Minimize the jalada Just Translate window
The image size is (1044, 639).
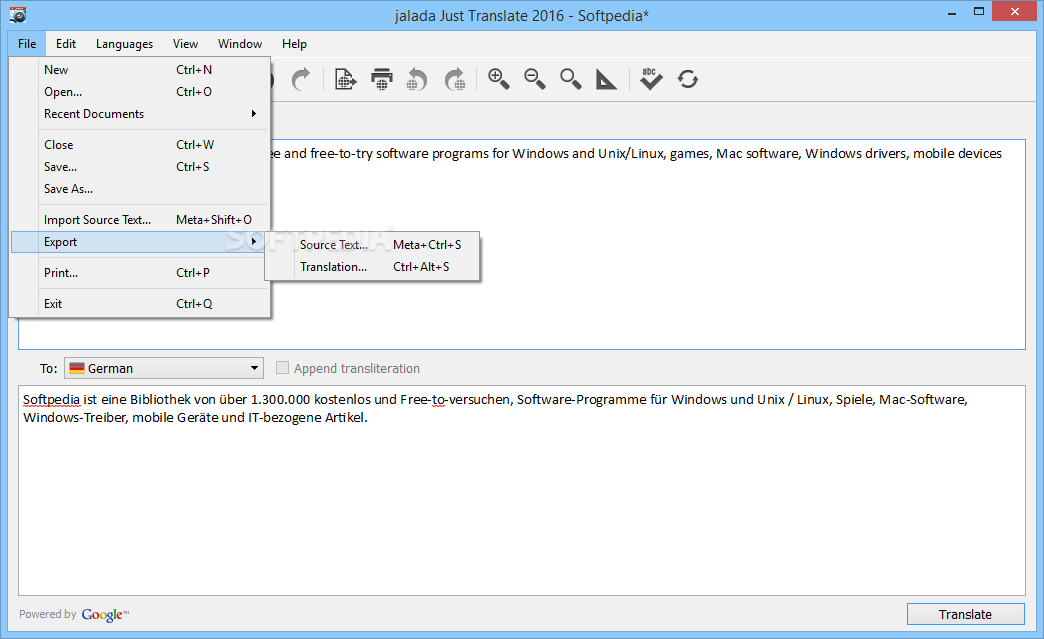[952, 13]
